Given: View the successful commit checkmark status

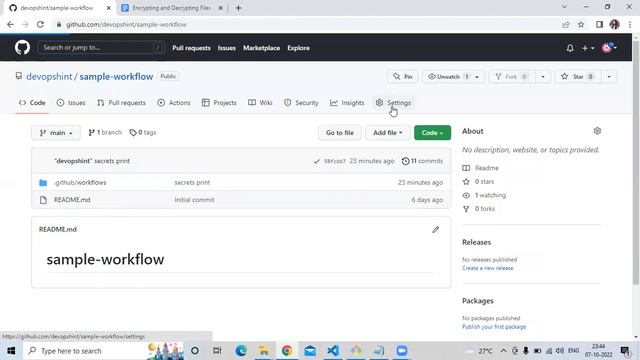Looking at the screenshot, I should (316, 161).
